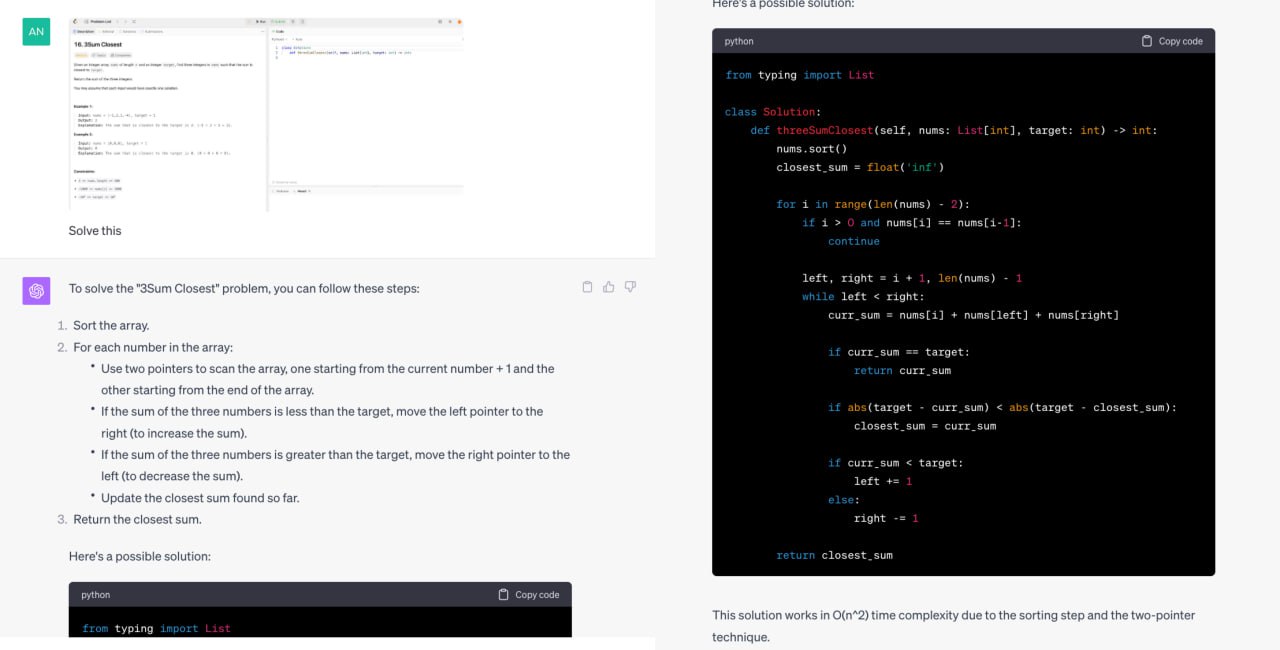Copy code from the left code block

pos(529,594)
